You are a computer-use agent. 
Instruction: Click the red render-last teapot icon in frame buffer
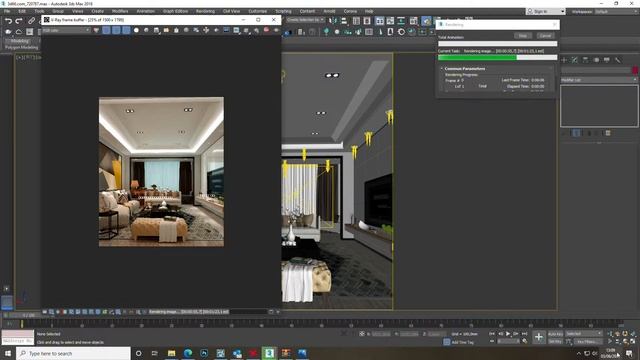(266, 30)
